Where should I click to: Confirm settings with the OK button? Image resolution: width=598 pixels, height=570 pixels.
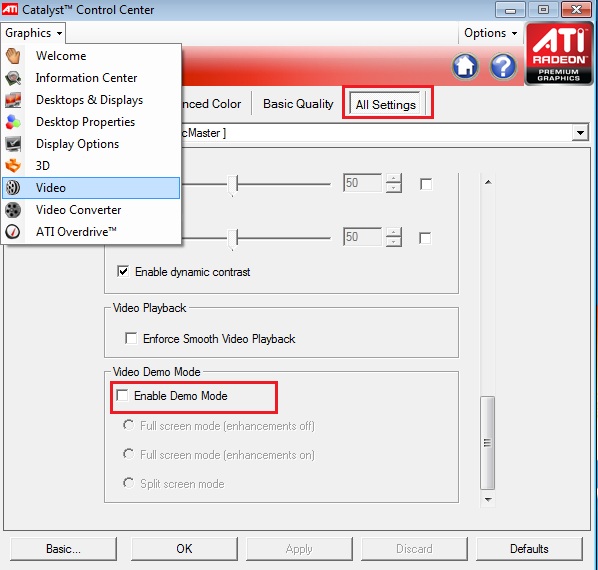point(184,549)
